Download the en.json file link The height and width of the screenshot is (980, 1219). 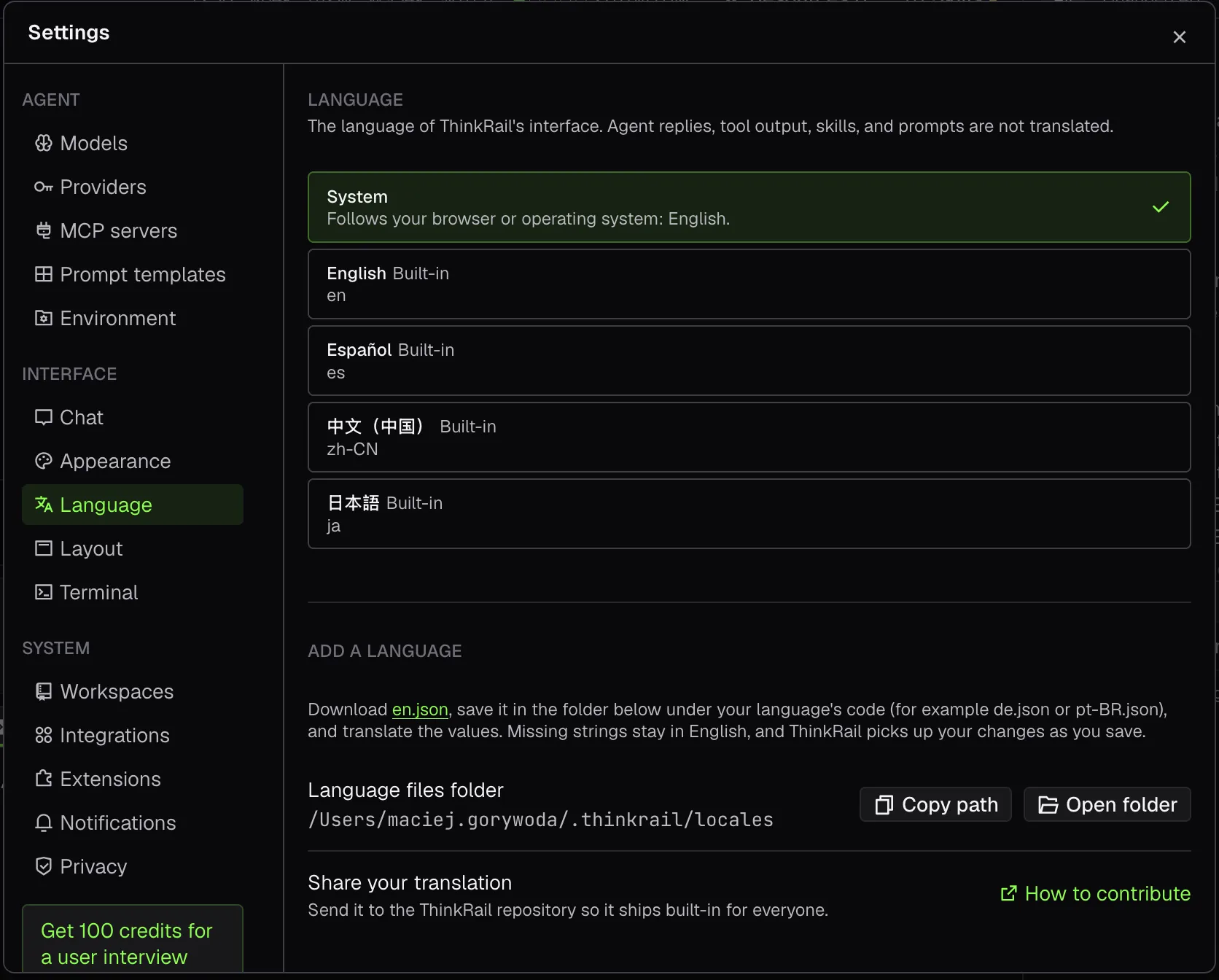click(420, 709)
